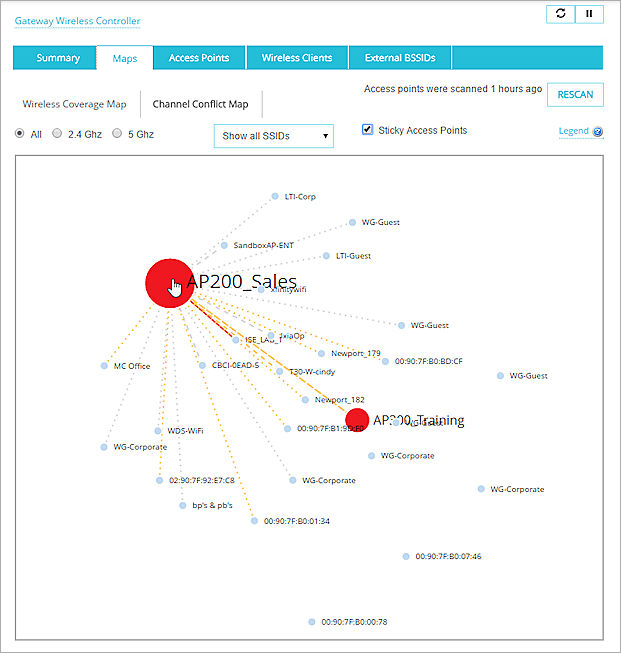This screenshot has width=621, height=653.
Task: Open the Wireless Clients tab
Action: click(297, 58)
